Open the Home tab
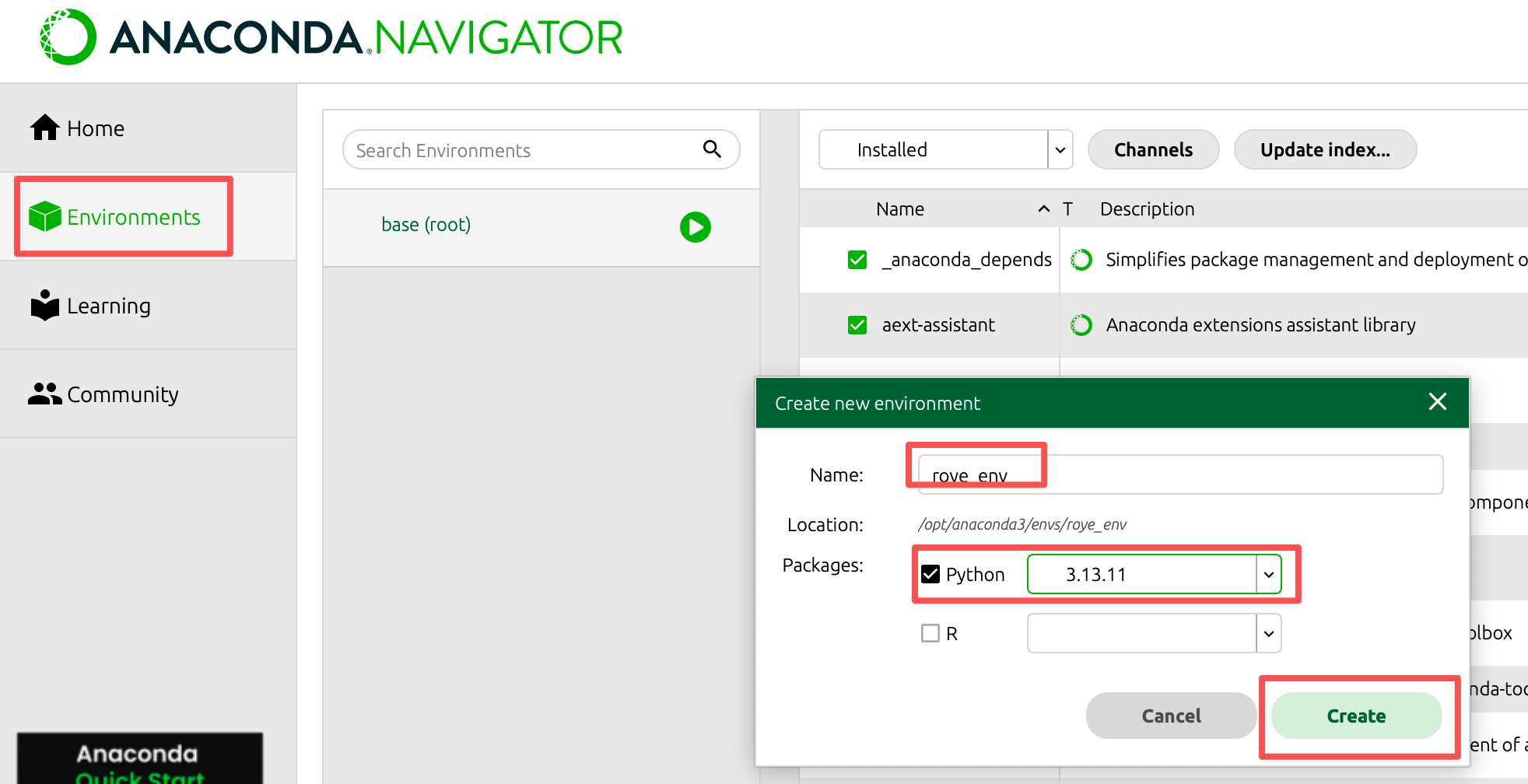The height and width of the screenshot is (784, 1528). (148, 128)
